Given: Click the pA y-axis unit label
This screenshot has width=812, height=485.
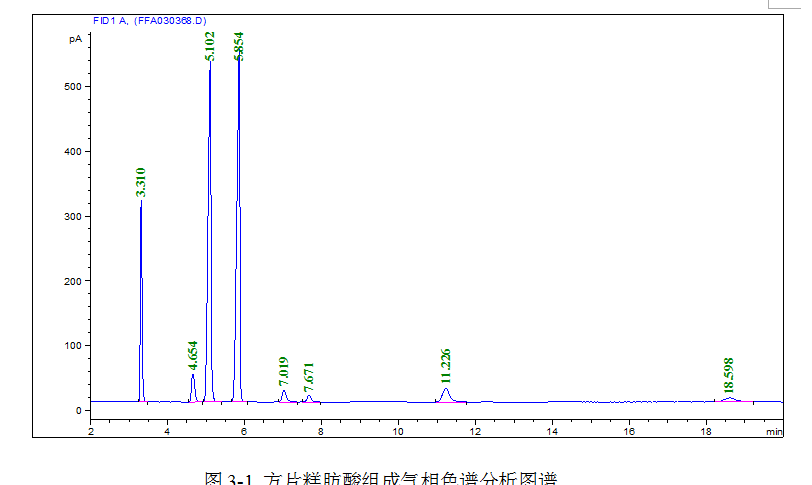Looking at the screenshot, I should coord(75,39).
